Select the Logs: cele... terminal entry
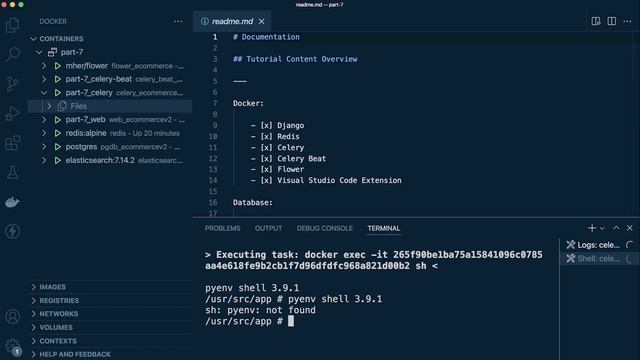This screenshot has width=640, height=360. click(x=600, y=245)
